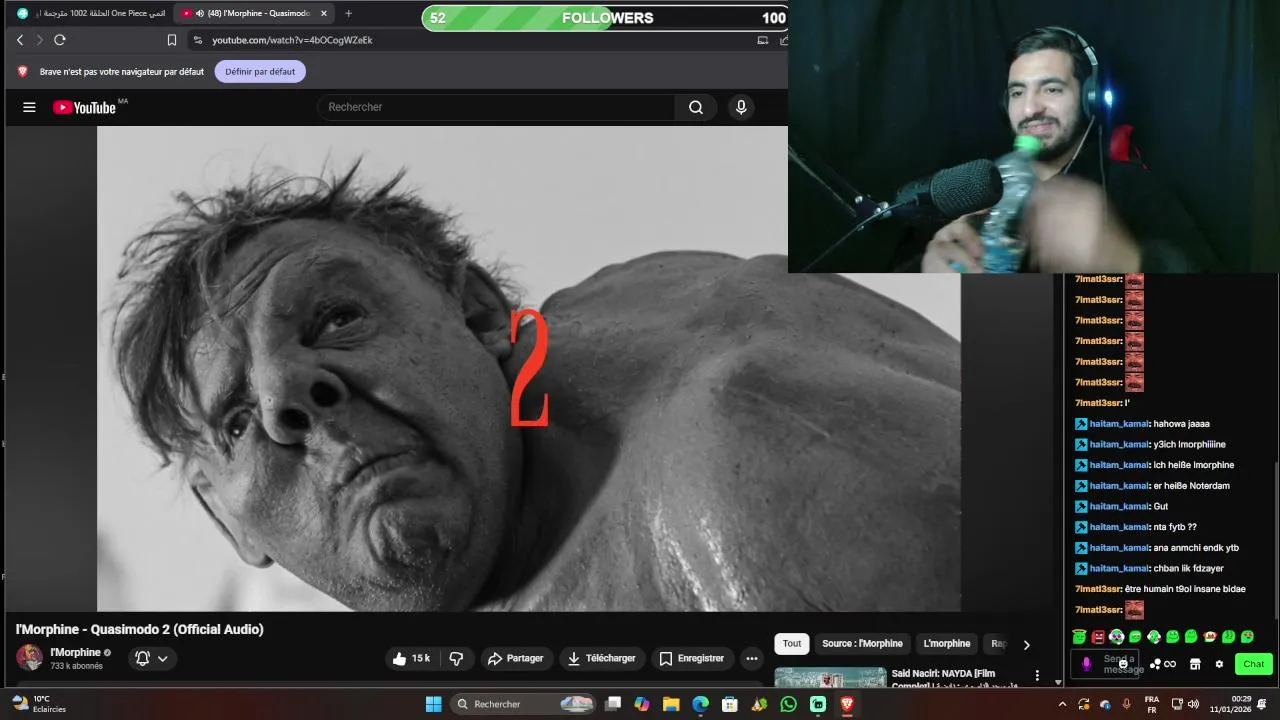Image resolution: width=1280 pixels, height=720 pixels.
Task: Insert the red angry emote
Action: 1098,637
